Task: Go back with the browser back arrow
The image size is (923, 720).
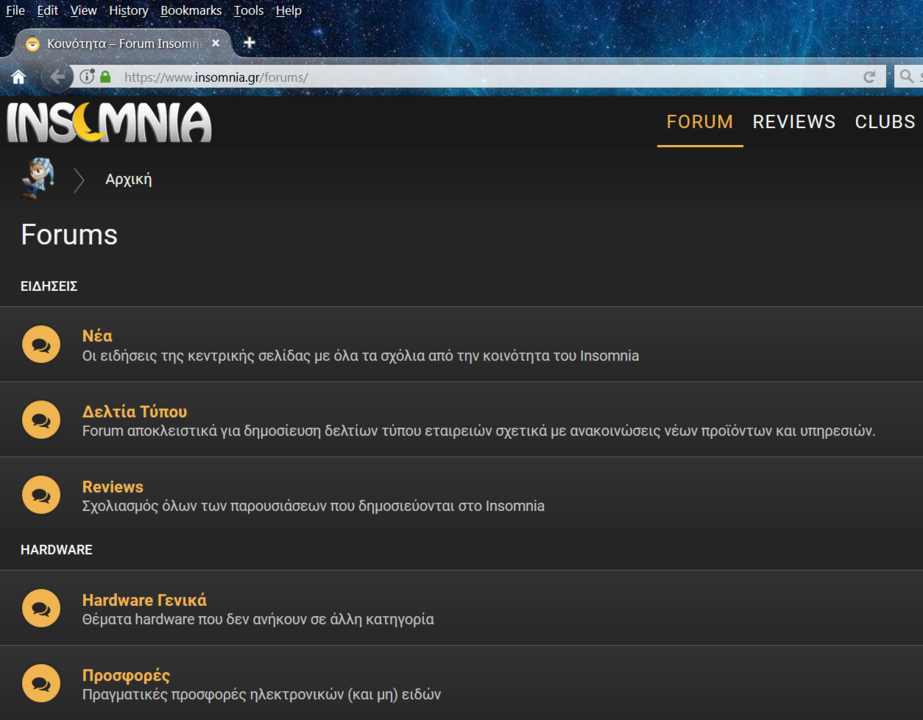Action: [57, 77]
